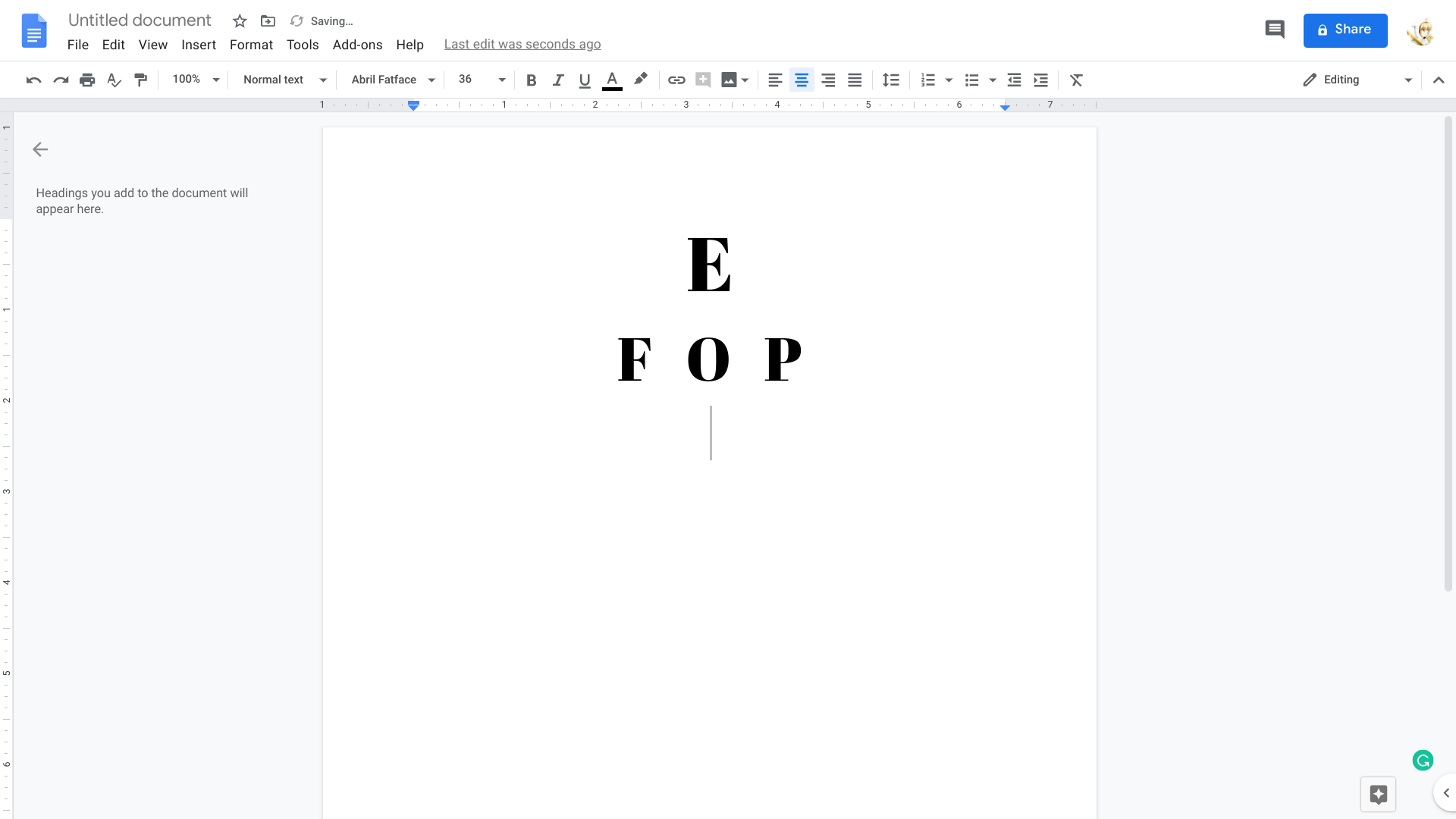Image resolution: width=1456 pixels, height=819 pixels.
Task: Click the Undo arrow icon
Action: pyautogui.click(x=33, y=80)
